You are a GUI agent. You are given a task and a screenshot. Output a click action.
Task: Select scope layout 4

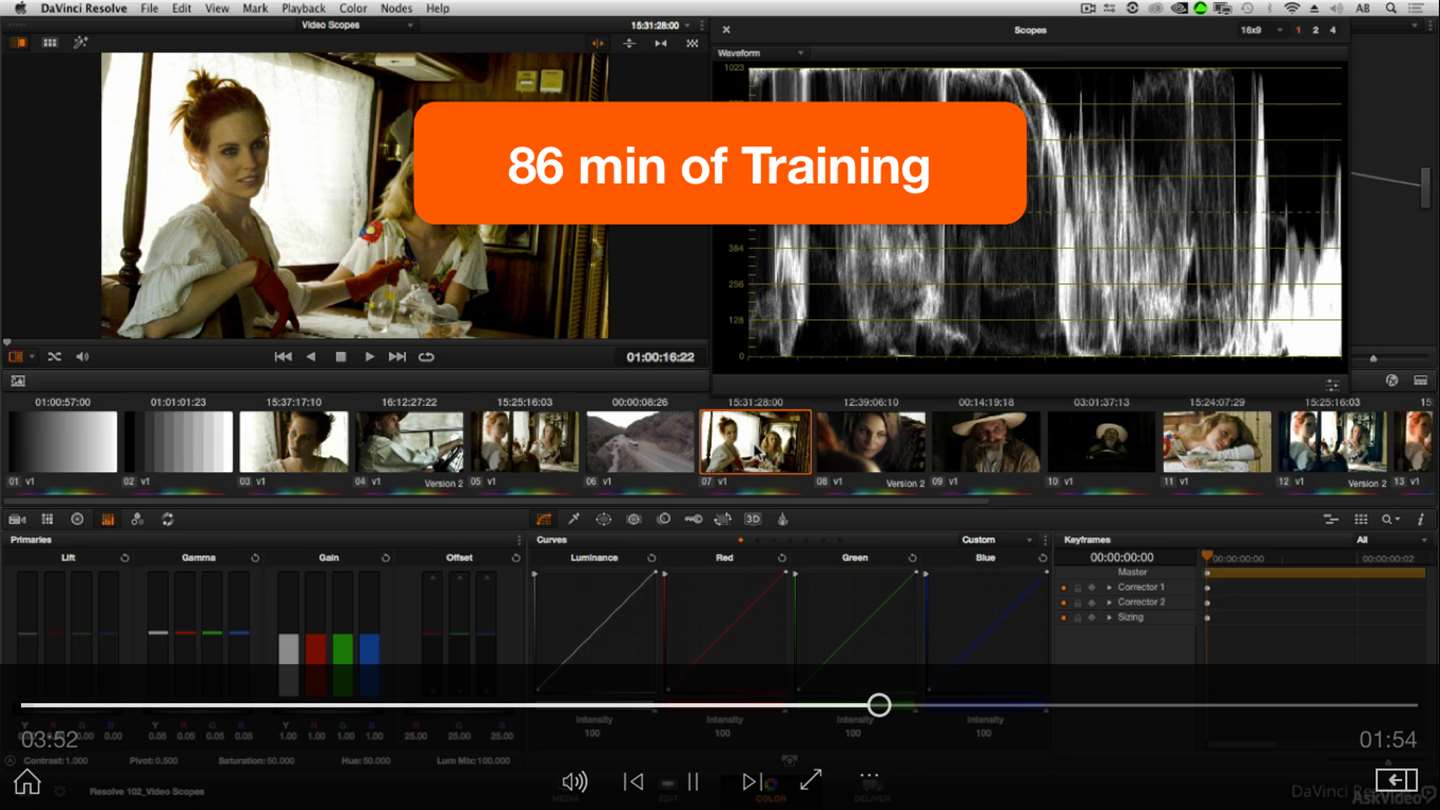point(1332,30)
